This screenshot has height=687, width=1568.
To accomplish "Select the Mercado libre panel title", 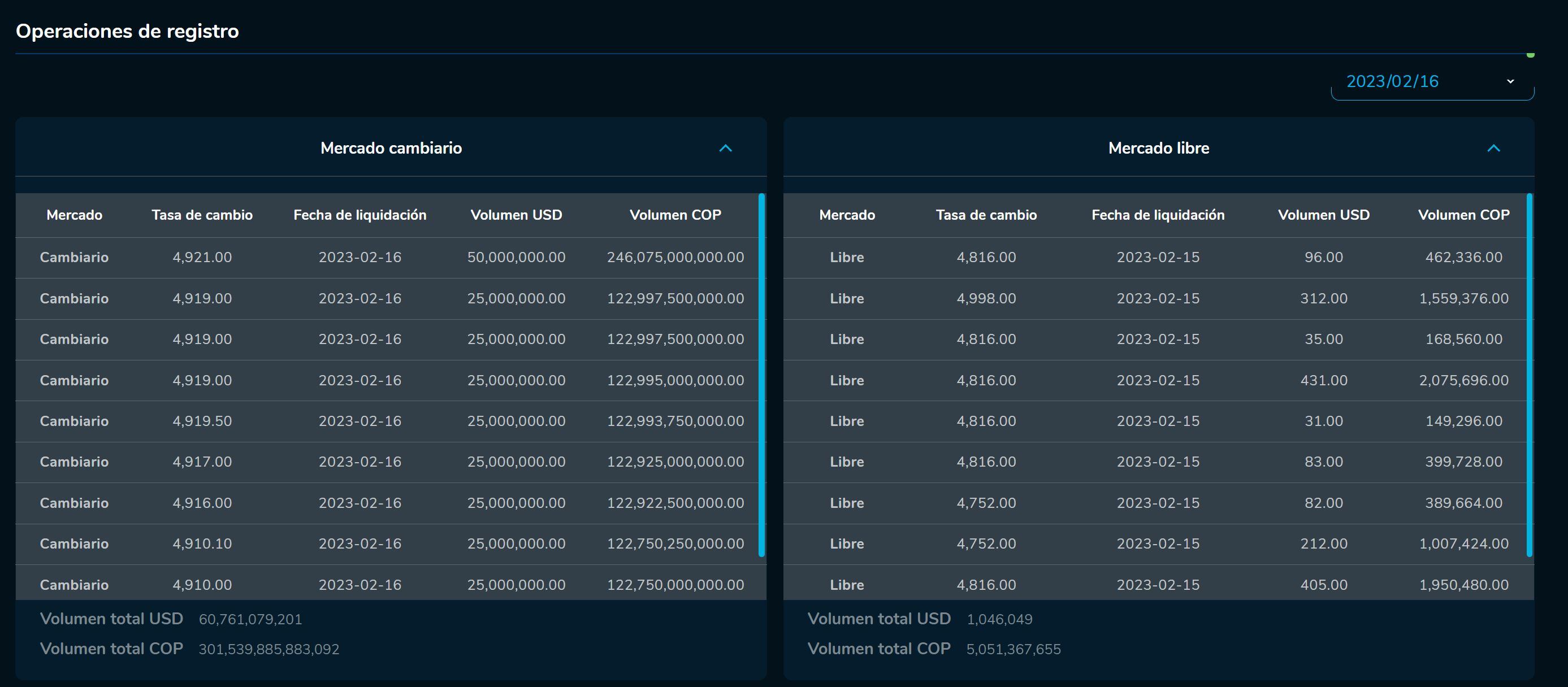I will pyautogui.click(x=1158, y=149).
